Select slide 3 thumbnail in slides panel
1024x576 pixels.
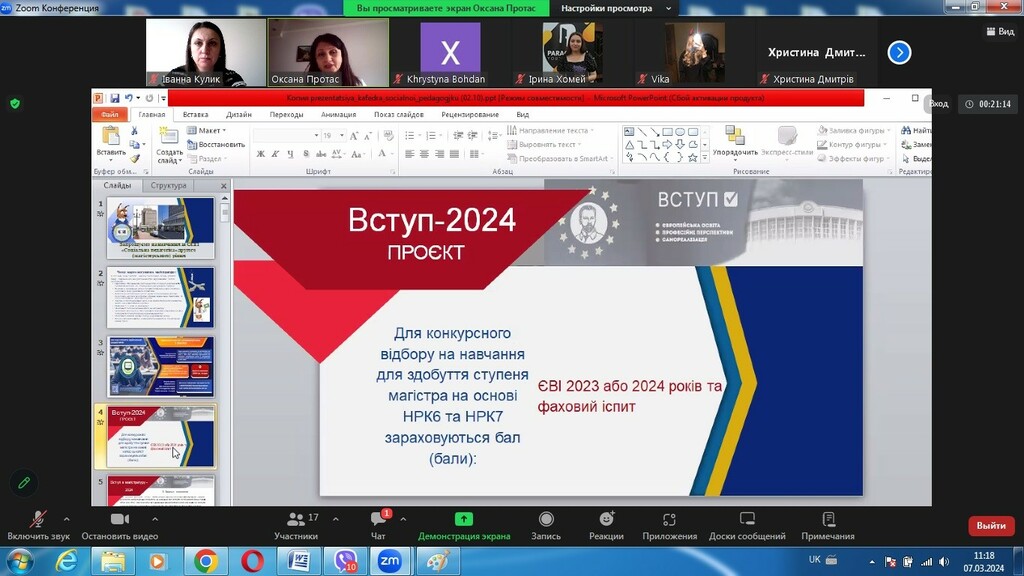click(161, 367)
